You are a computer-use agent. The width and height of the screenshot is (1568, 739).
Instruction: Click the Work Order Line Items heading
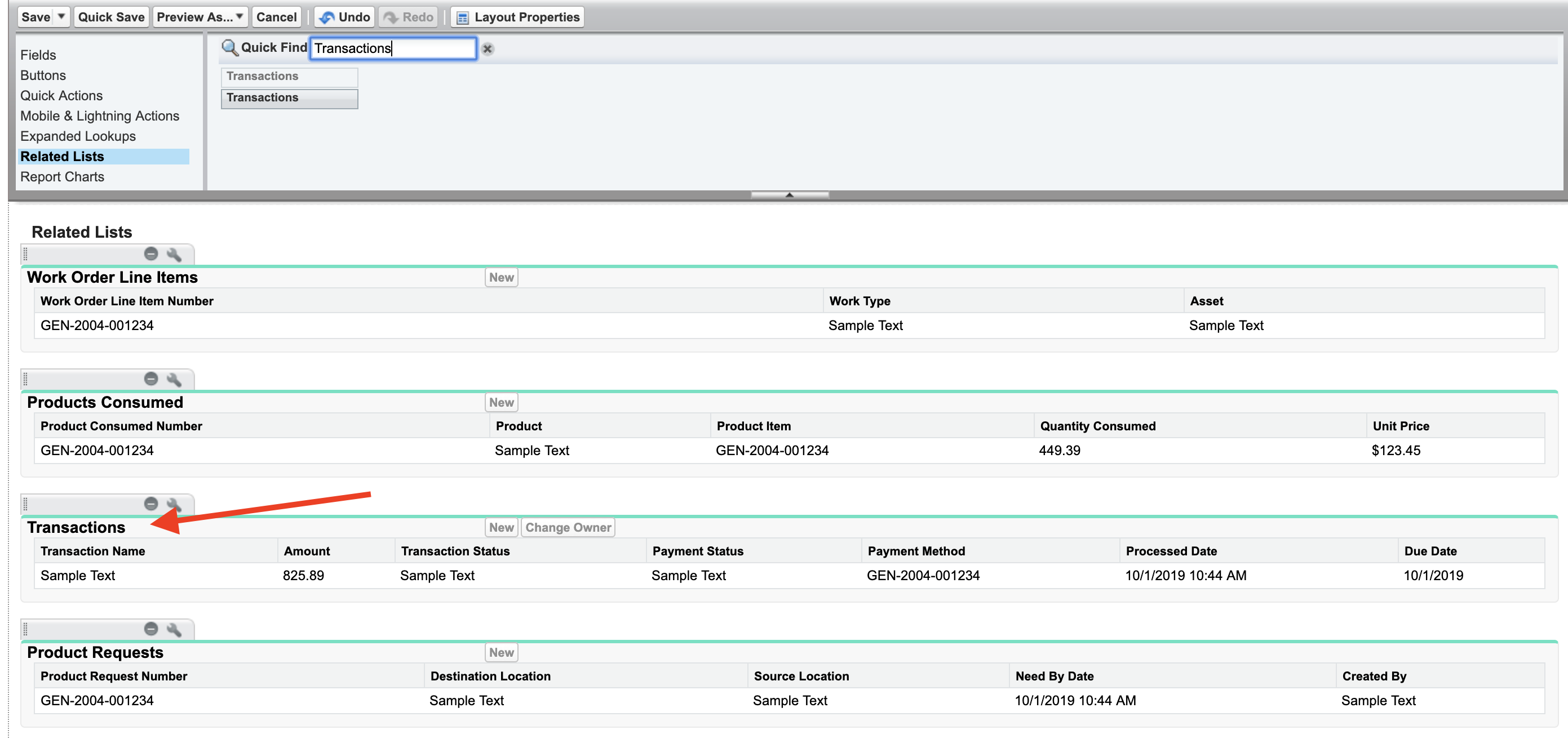pos(113,277)
